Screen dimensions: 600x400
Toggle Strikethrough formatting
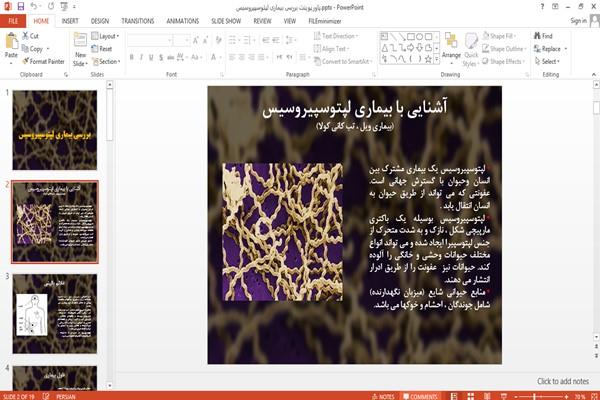click(170, 57)
